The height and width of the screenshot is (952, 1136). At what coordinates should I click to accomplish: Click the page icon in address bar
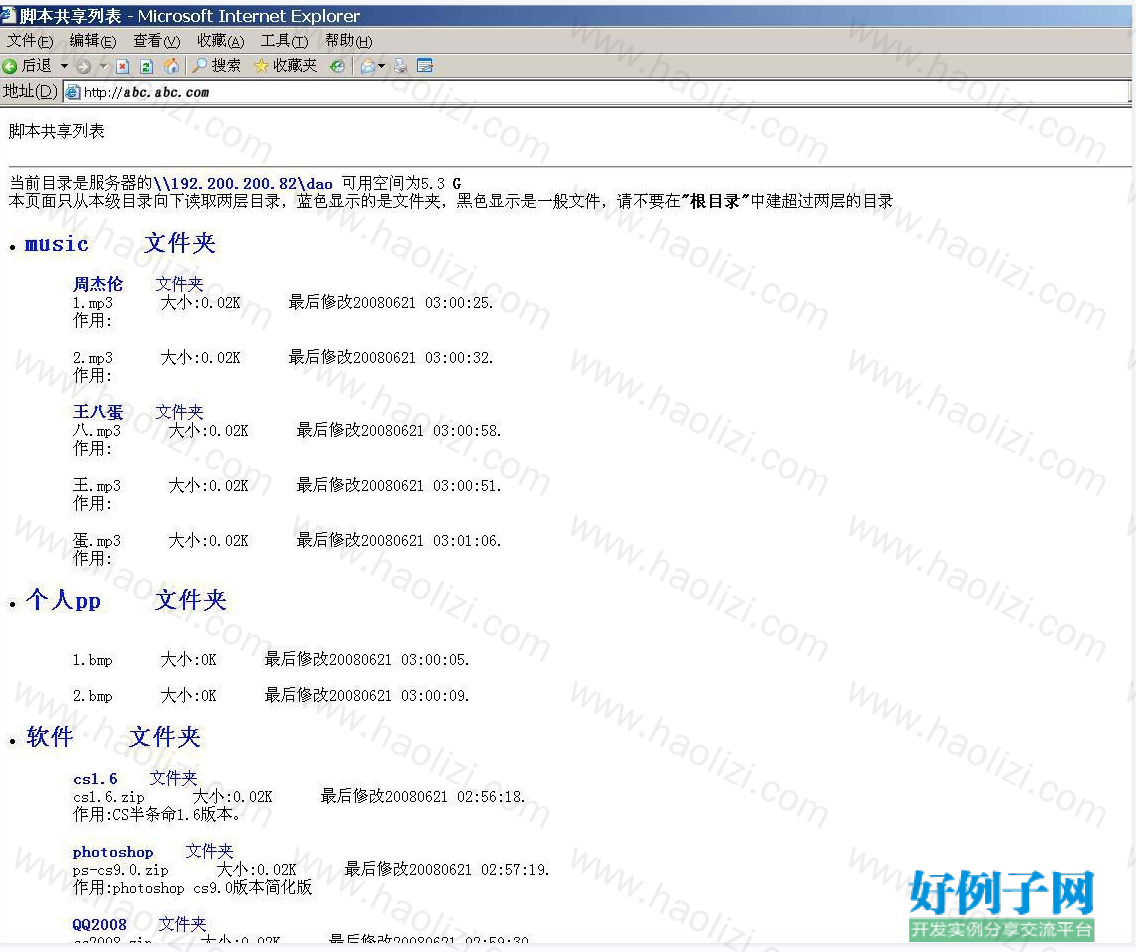72,92
